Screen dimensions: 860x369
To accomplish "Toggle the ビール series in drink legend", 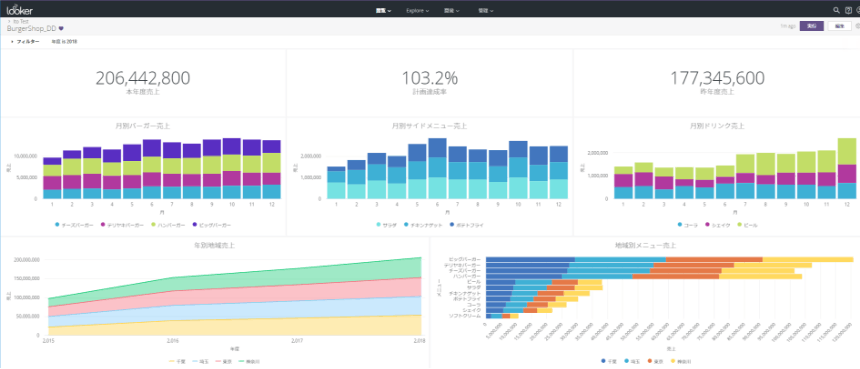I will tap(748, 225).
